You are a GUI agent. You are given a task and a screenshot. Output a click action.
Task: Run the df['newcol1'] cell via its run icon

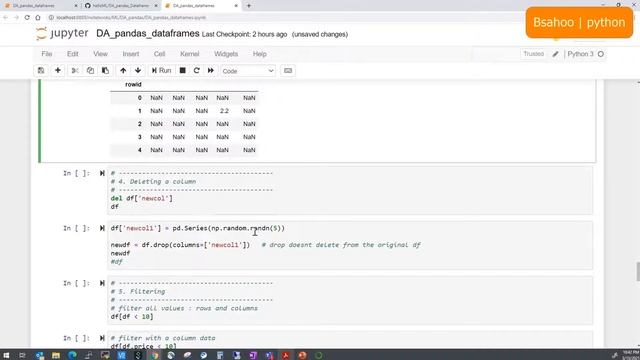[x=102, y=228]
